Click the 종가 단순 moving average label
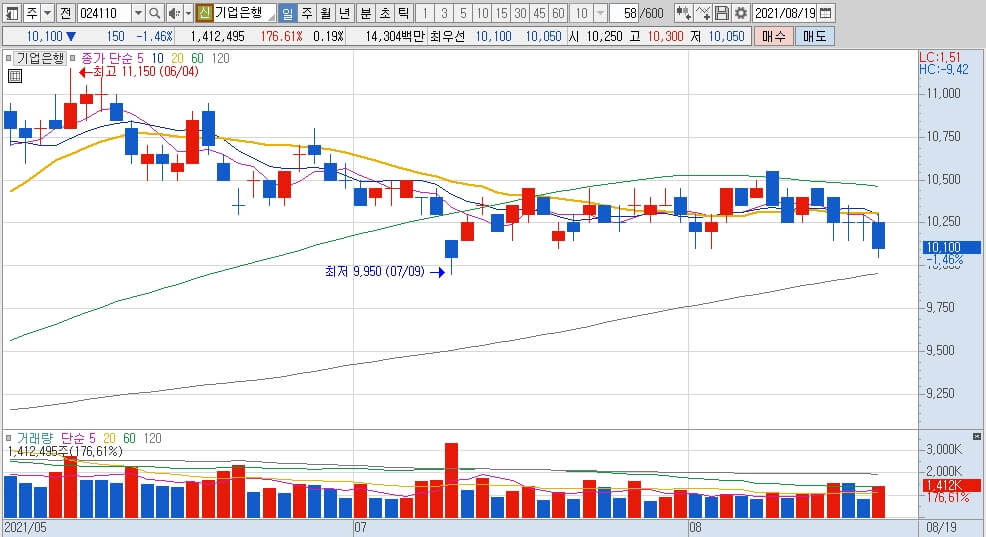Screen dimensions: 986x537 coord(107,58)
